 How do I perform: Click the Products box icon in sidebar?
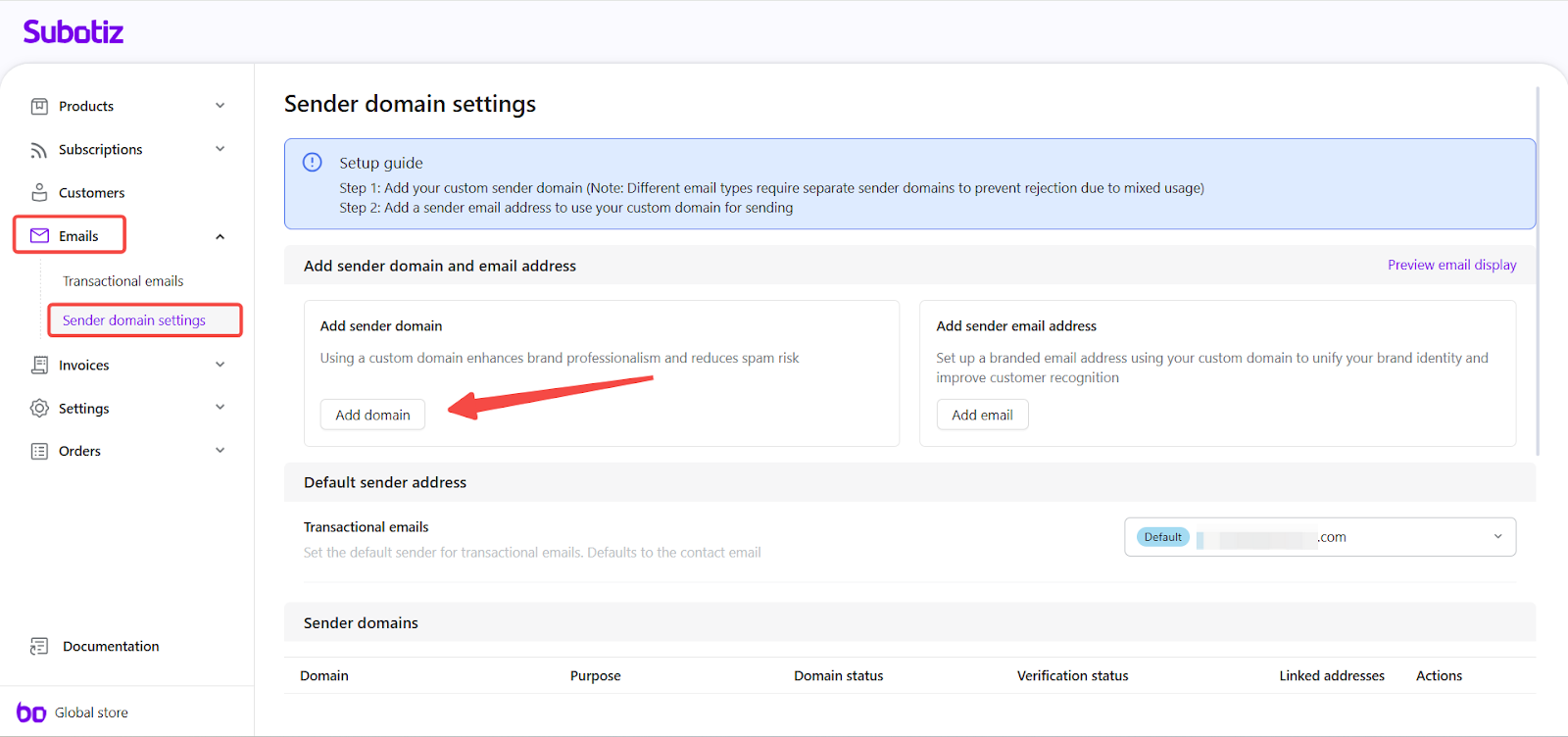pyautogui.click(x=39, y=106)
